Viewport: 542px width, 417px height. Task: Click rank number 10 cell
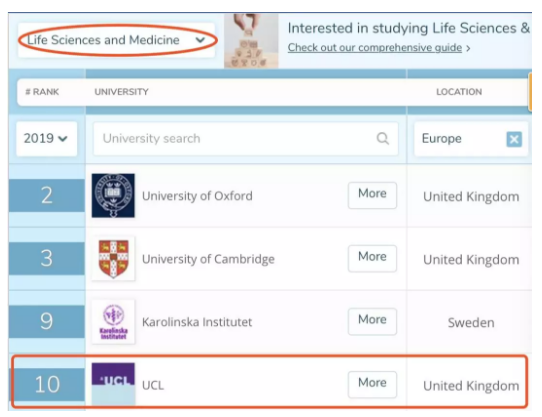[47, 384]
